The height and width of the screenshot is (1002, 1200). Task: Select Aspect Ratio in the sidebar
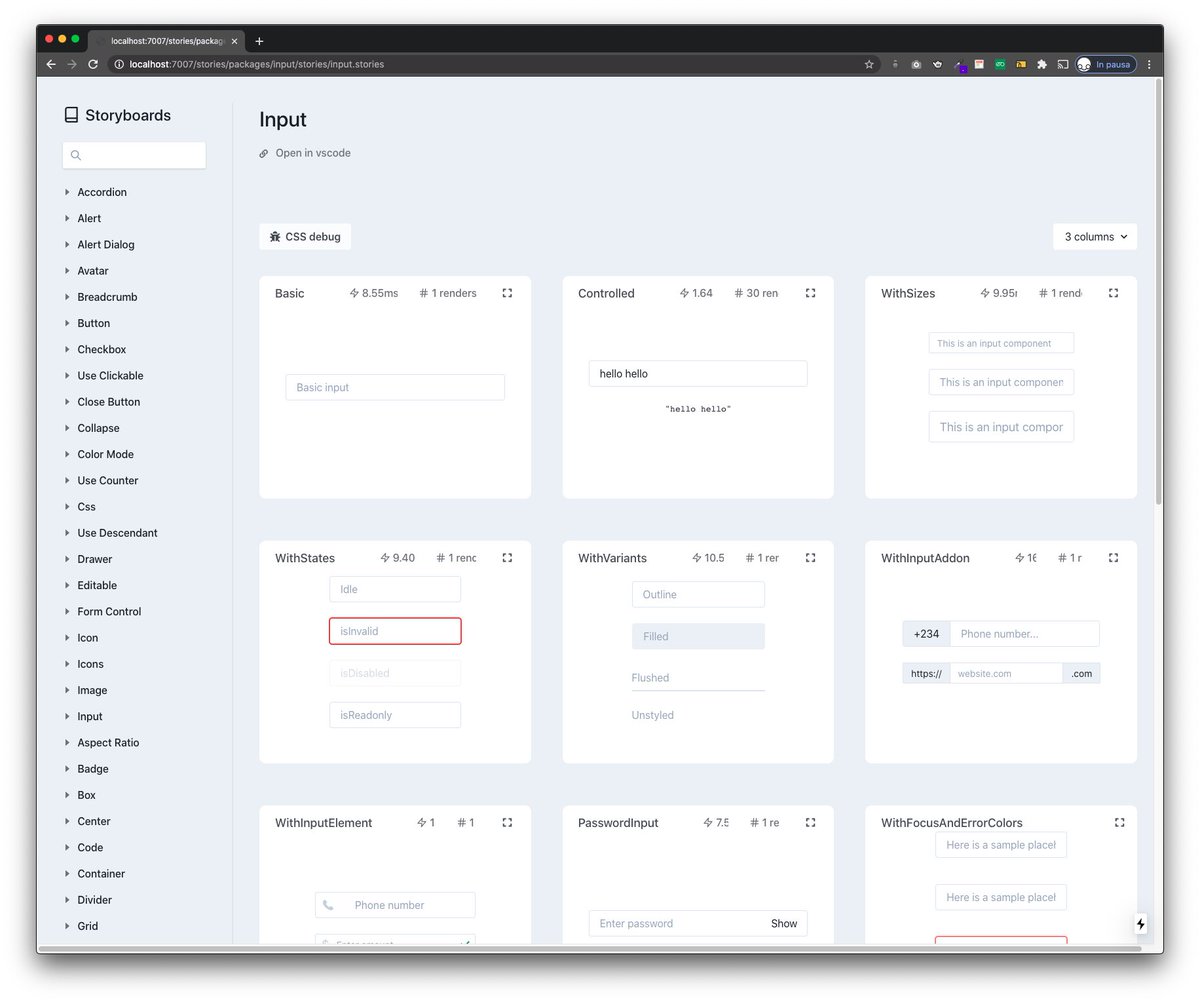click(108, 742)
